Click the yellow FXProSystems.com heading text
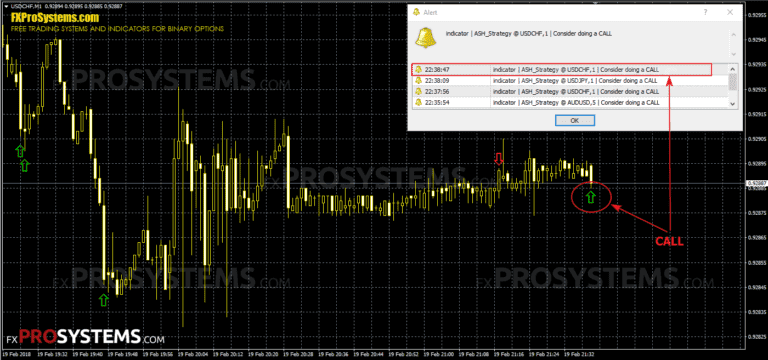The height and width of the screenshot is (360, 768). [x=55, y=18]
